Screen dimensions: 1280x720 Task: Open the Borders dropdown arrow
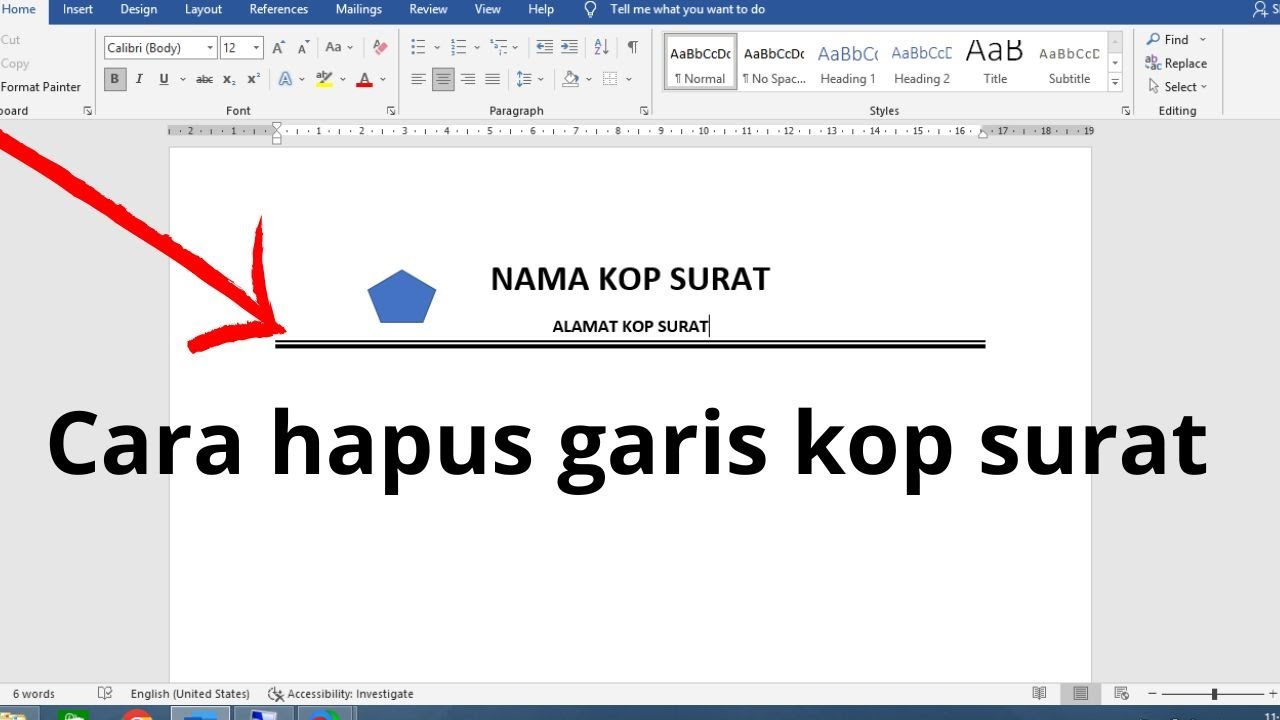[627, 79]
